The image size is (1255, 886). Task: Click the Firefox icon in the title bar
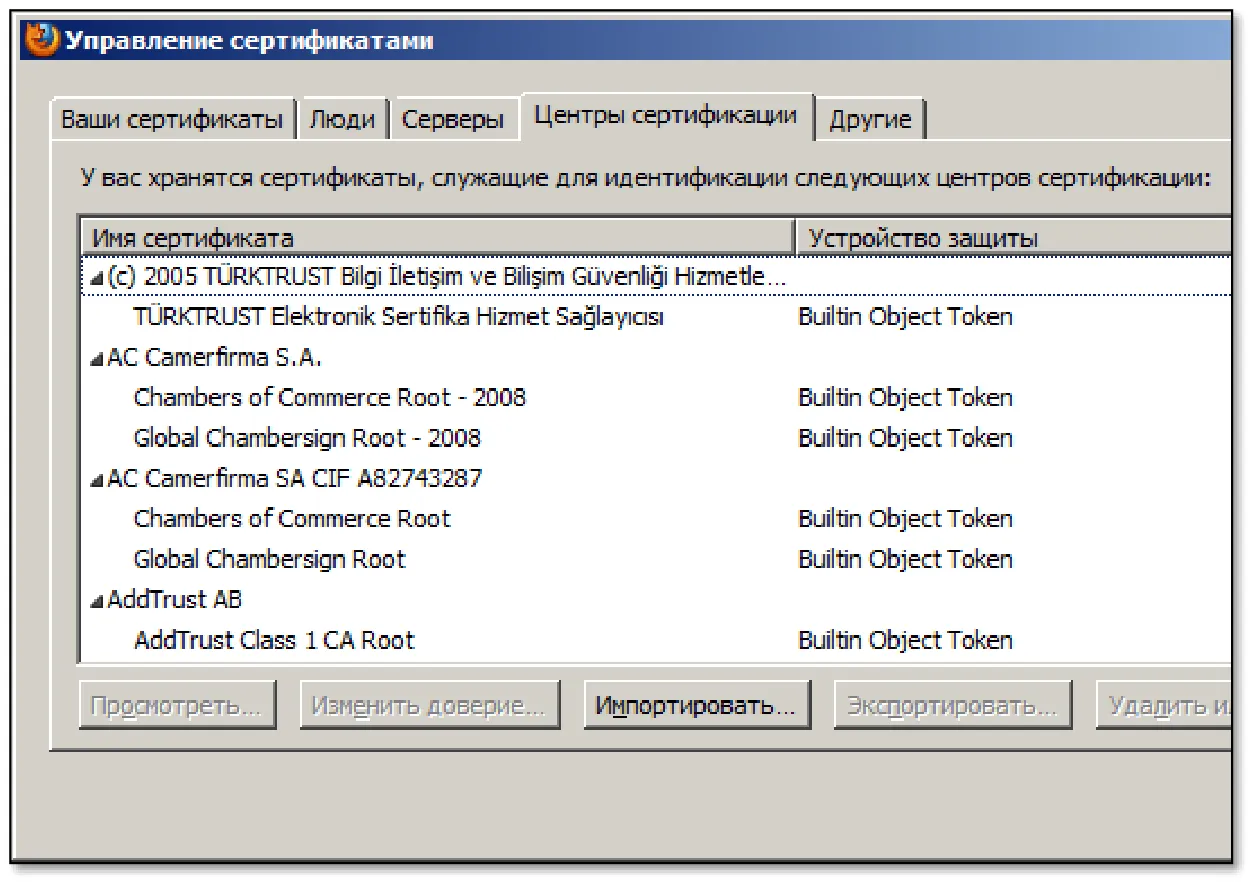click(41, 40)
